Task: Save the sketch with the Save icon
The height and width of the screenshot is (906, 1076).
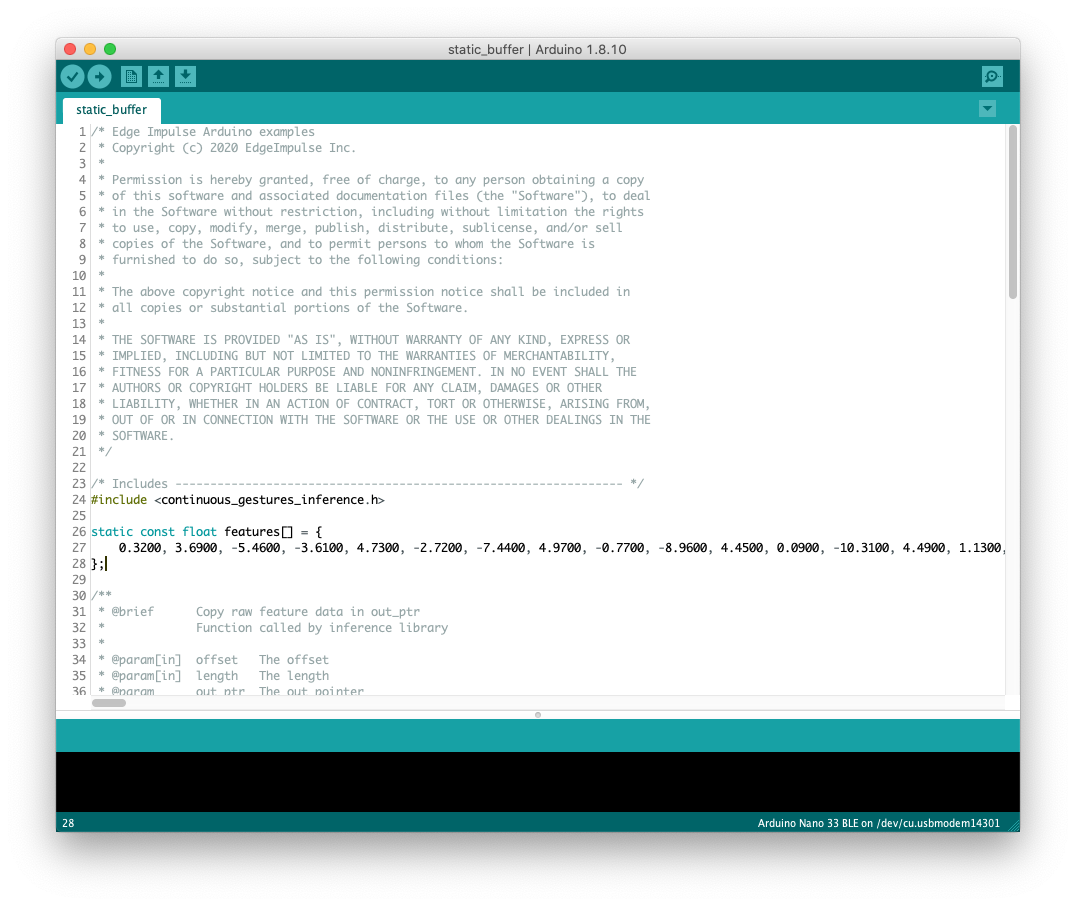Action: point(185,76)
